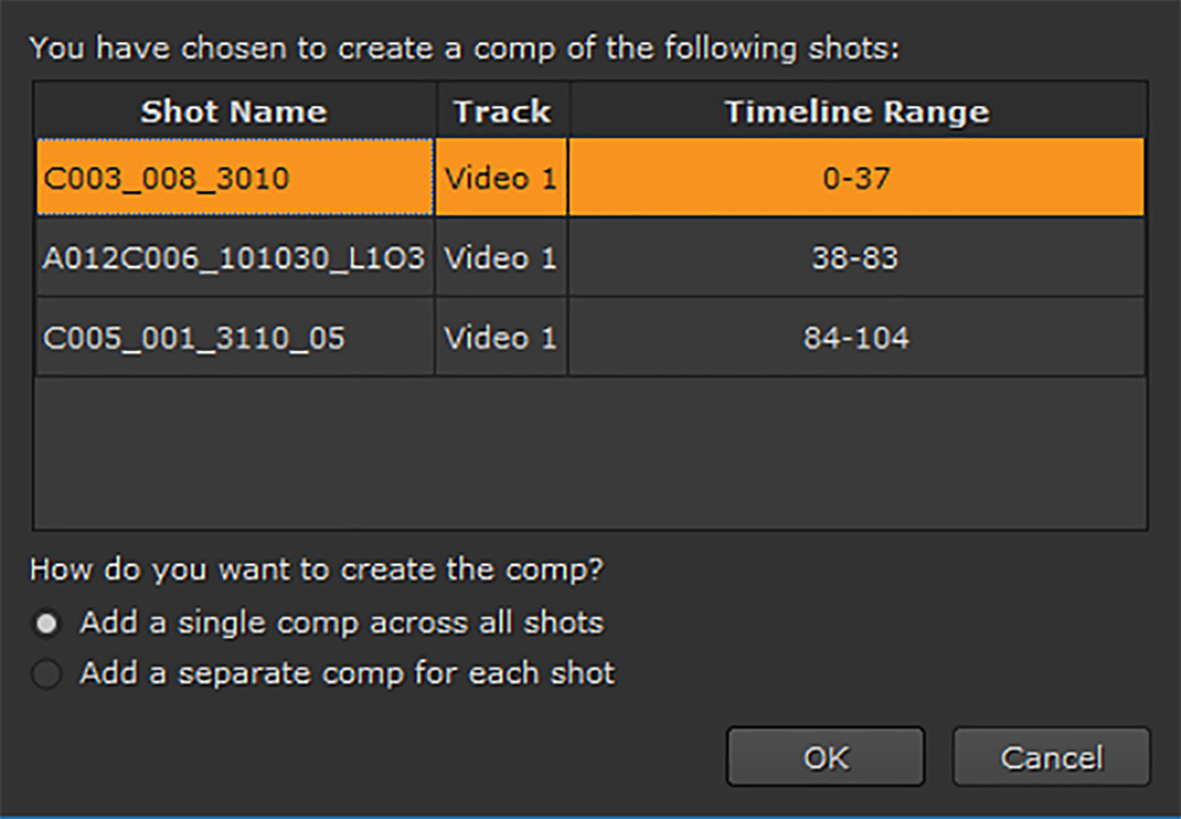This screenshot has height=819, width=1181.
Task: Click Video 1 track cell of highlighted row
Action: click(501, 178)
